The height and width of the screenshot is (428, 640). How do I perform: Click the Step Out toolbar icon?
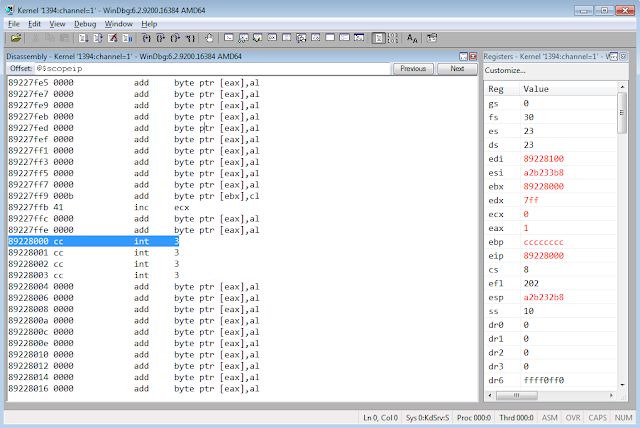[x=177, y=37]
